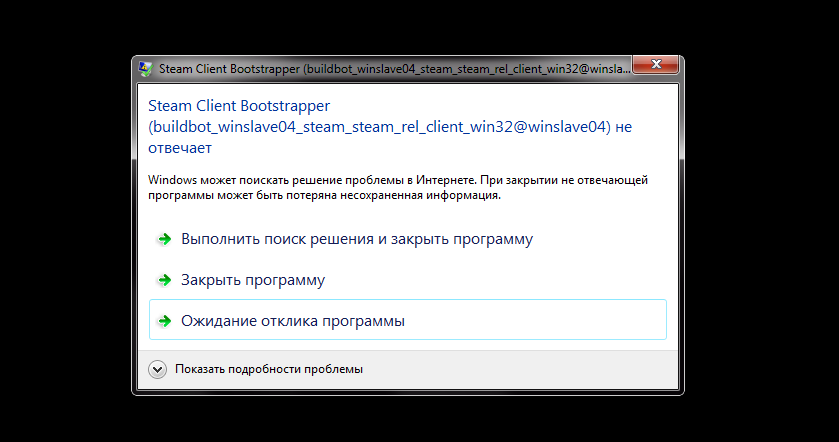This screenshot has width=839, height=442.
Task: Click the "buildbot_winslave04" line in the heading
Action: click(380, 127)
